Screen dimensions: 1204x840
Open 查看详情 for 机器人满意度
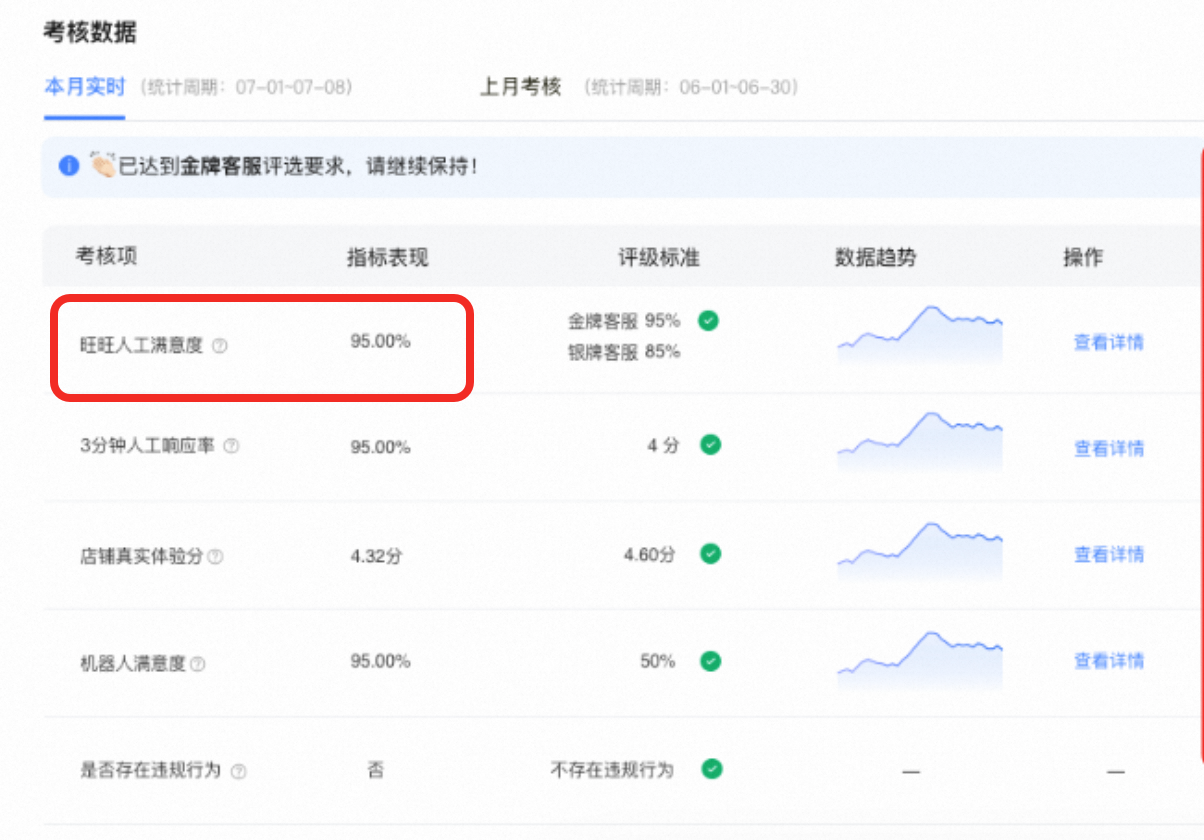(x=1109, y=660)
